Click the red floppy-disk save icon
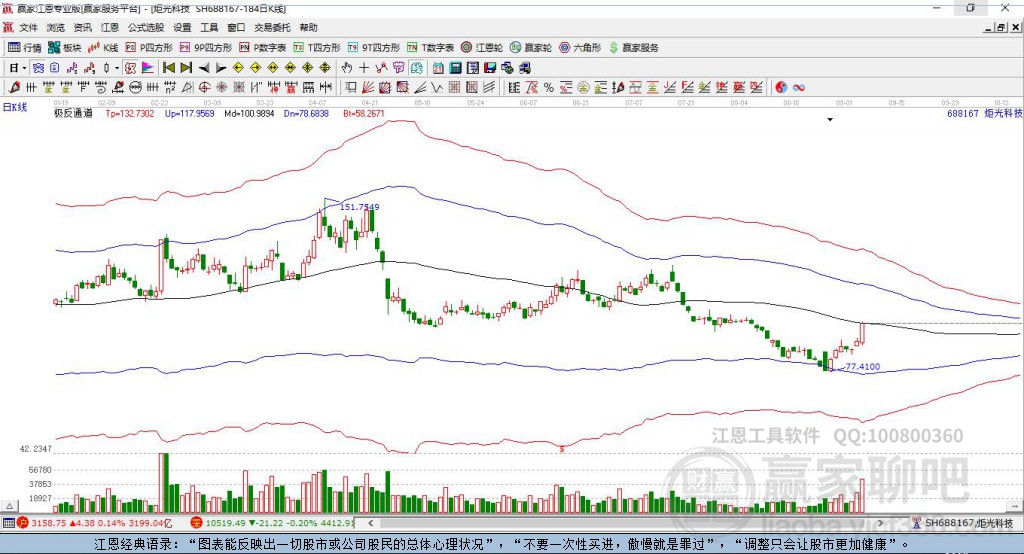Viewport: 1024px width, 554px height. (x=490, y=68)
